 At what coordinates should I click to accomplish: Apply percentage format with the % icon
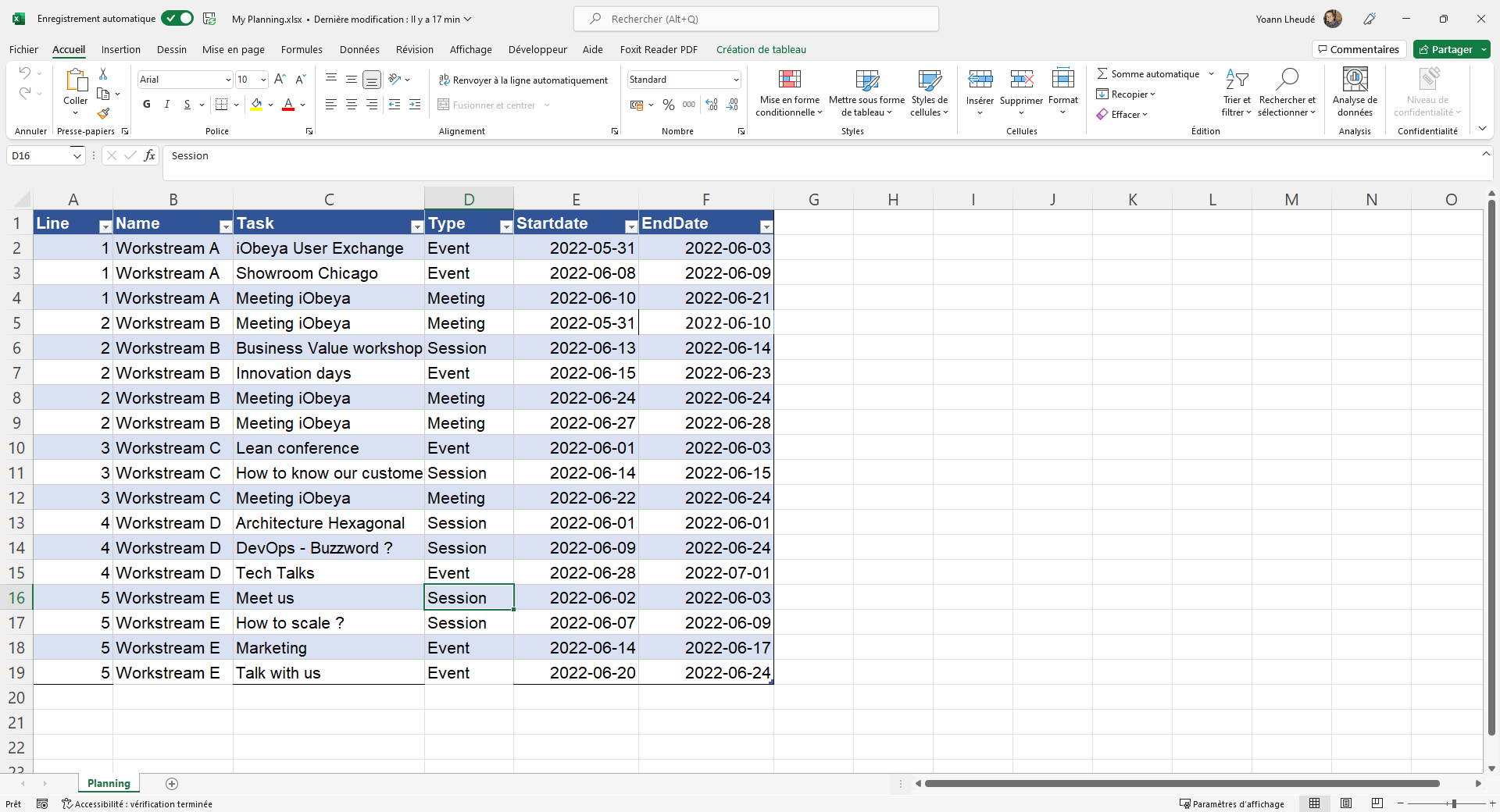click(668, 105)
